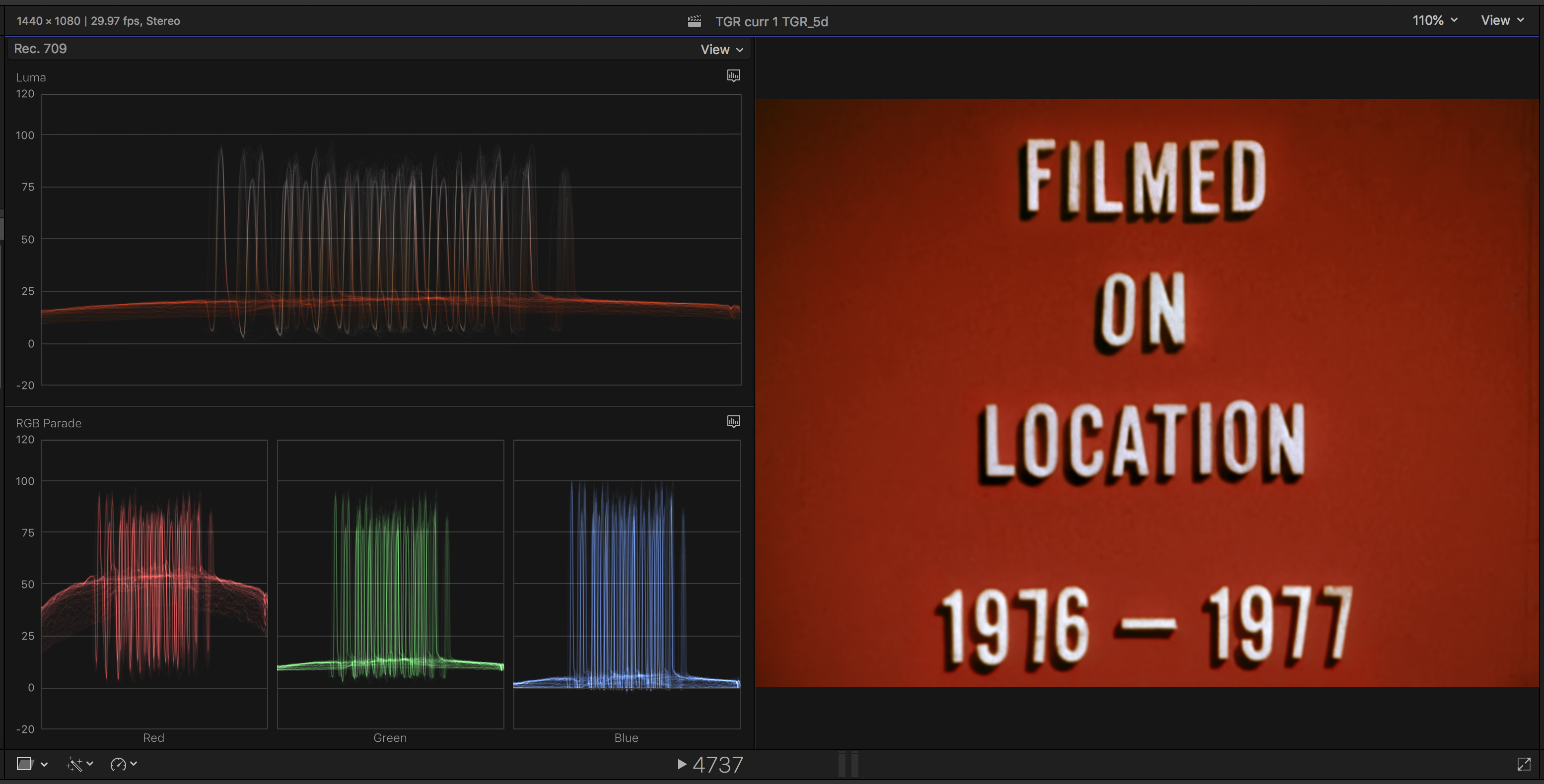Click the enhancements magic wand icon

click(73, 764)
